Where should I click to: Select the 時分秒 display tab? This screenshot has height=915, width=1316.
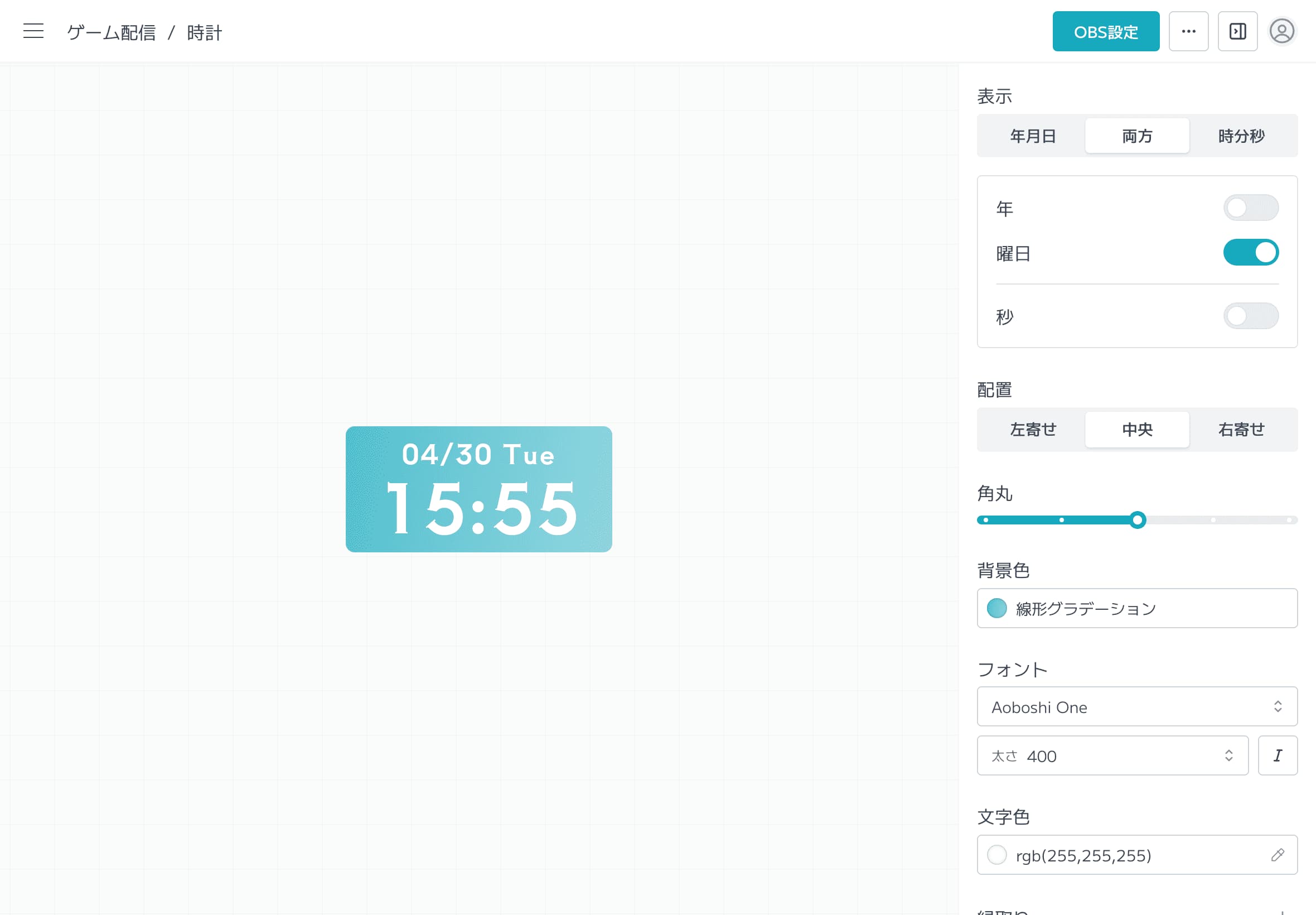point(1243,135)
